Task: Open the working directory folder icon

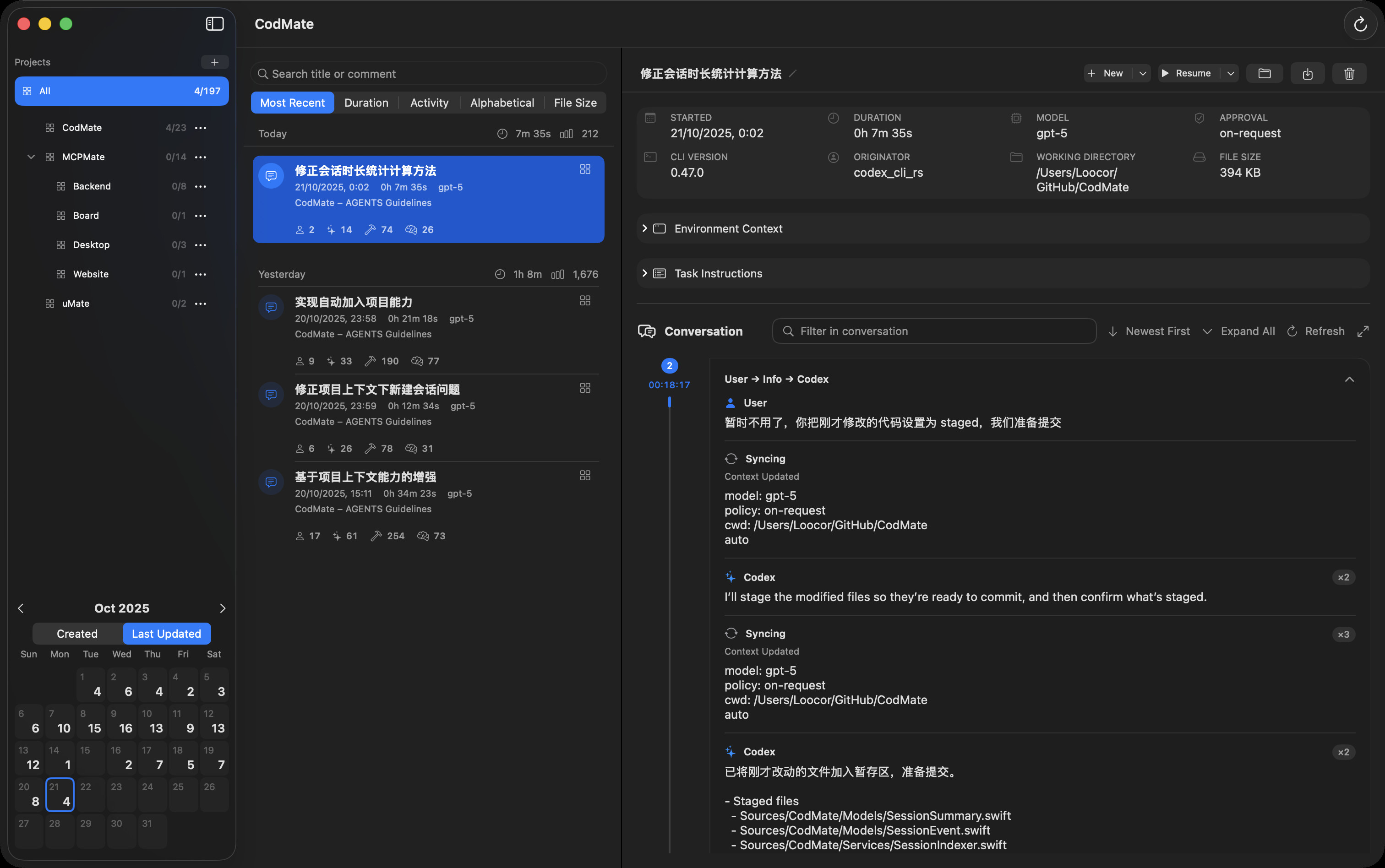Action: 1265,74
